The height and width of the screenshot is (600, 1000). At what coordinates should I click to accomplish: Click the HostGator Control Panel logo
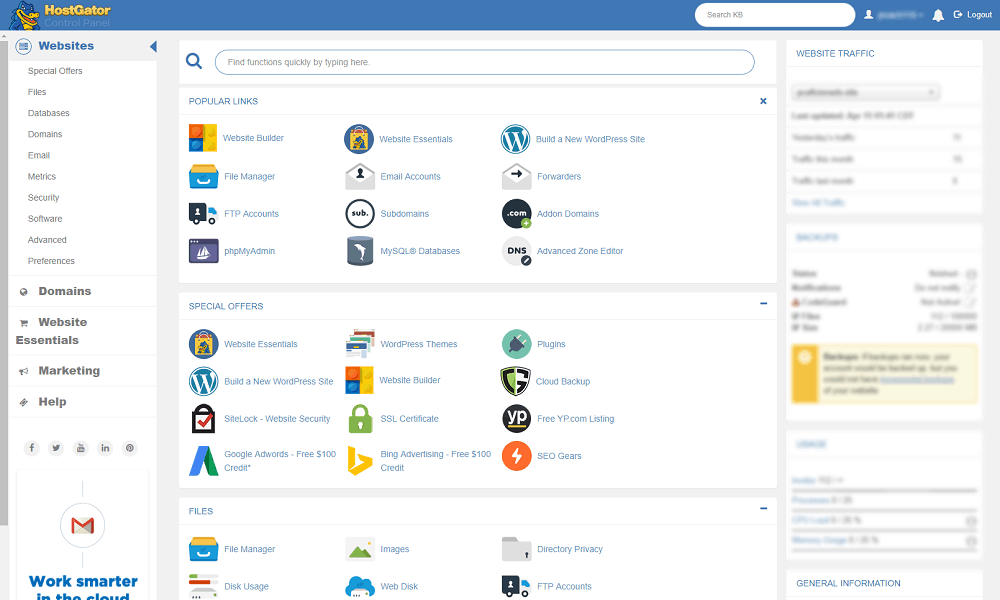(x=60, y=15)
